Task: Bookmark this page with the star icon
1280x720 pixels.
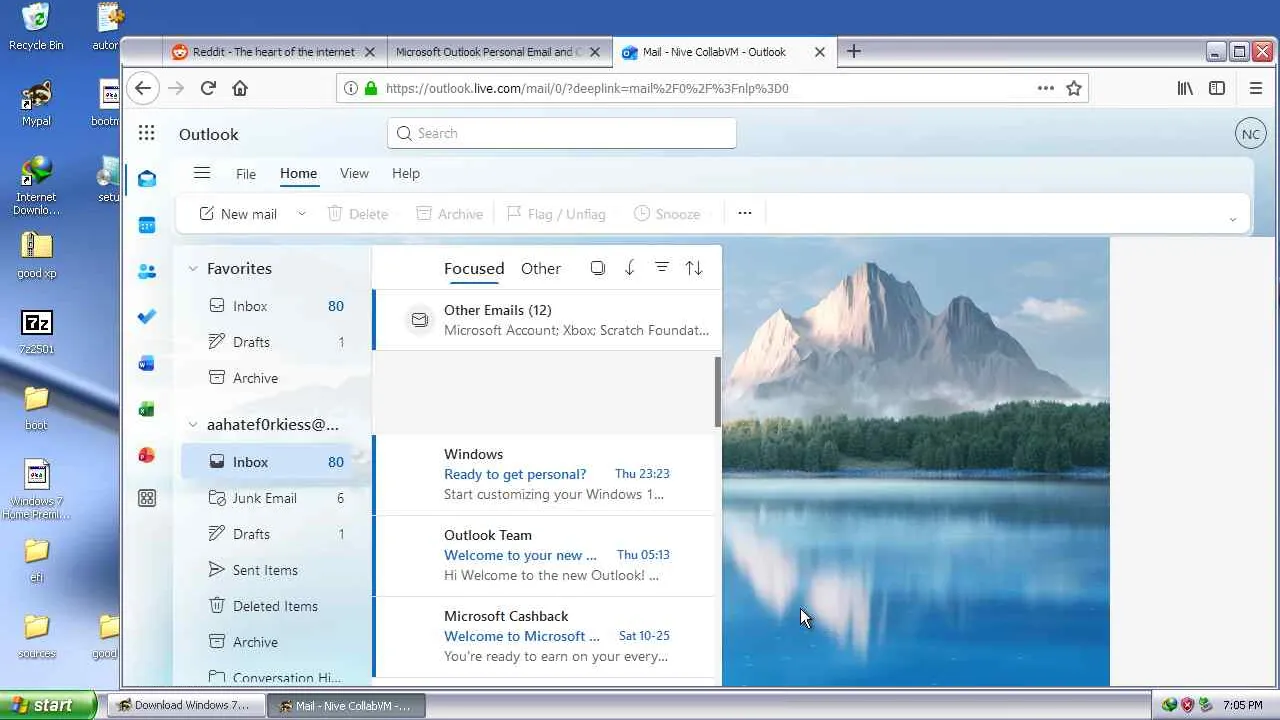Action: (x=1074, y=88)
